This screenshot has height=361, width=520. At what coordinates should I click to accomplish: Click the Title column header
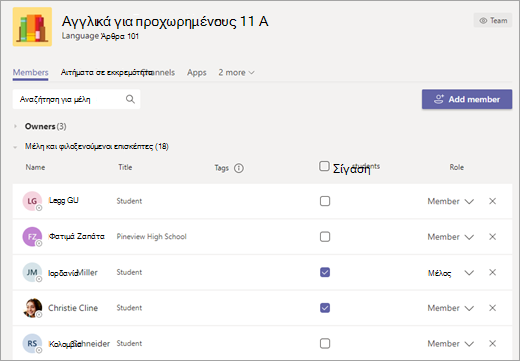point(125,167)
